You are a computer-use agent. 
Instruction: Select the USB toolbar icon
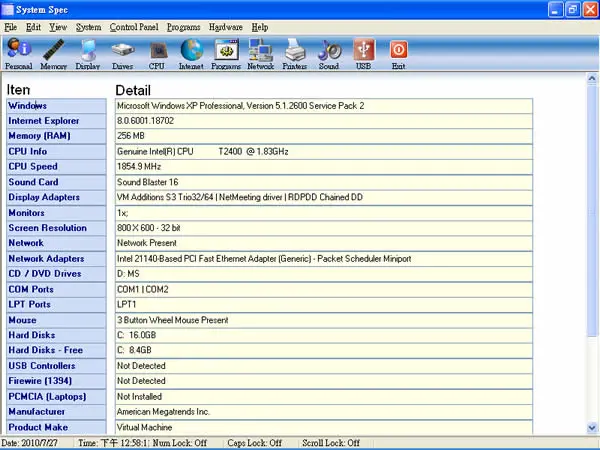pos(364,54)
